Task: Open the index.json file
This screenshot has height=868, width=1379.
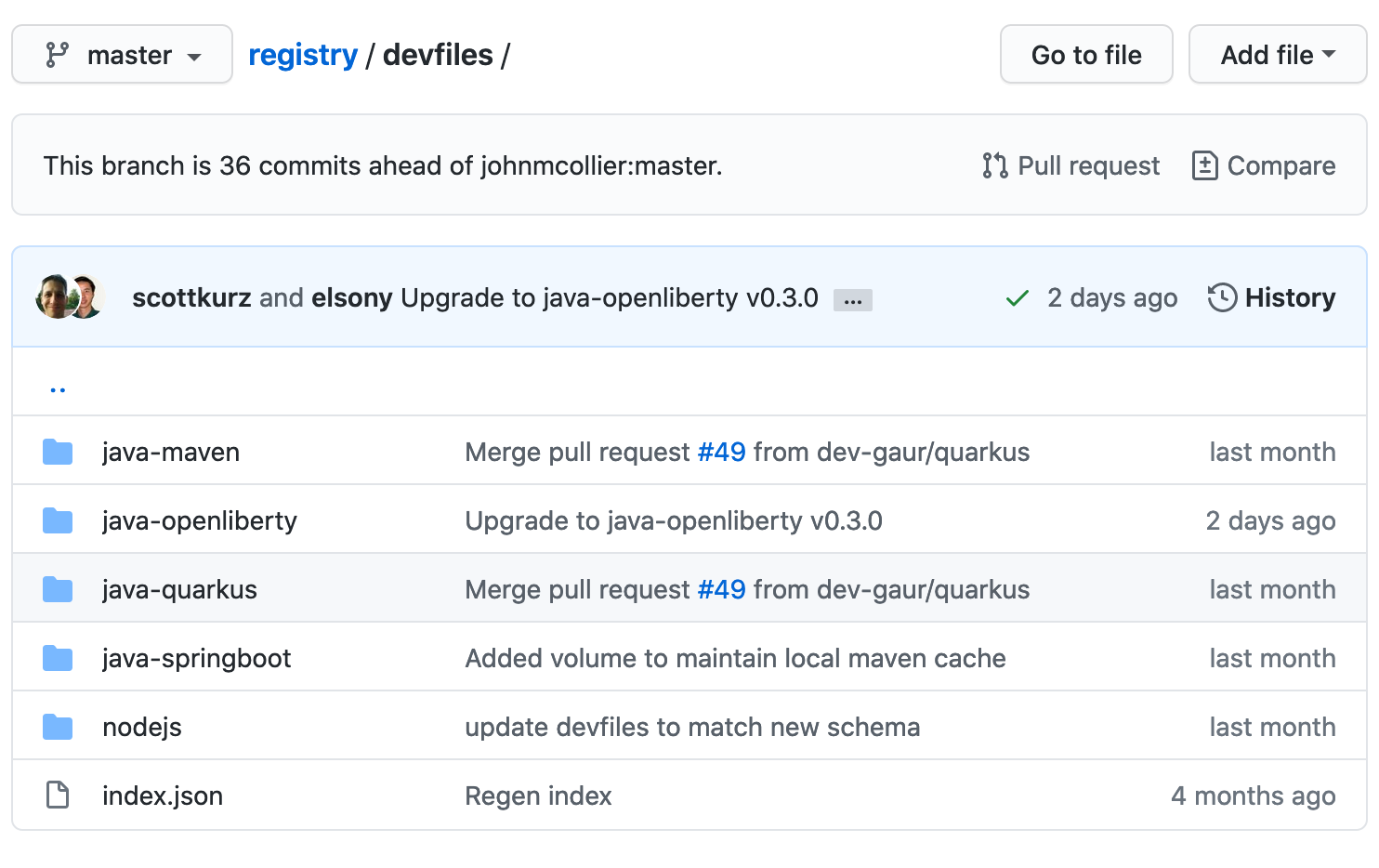Action: 163,796
